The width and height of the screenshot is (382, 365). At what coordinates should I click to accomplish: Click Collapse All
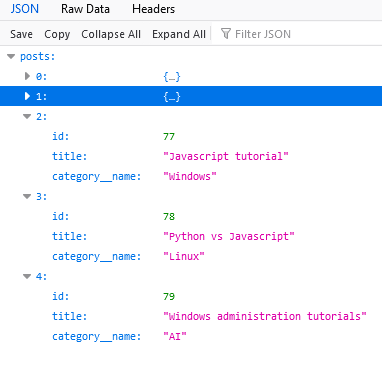[111, 34]
